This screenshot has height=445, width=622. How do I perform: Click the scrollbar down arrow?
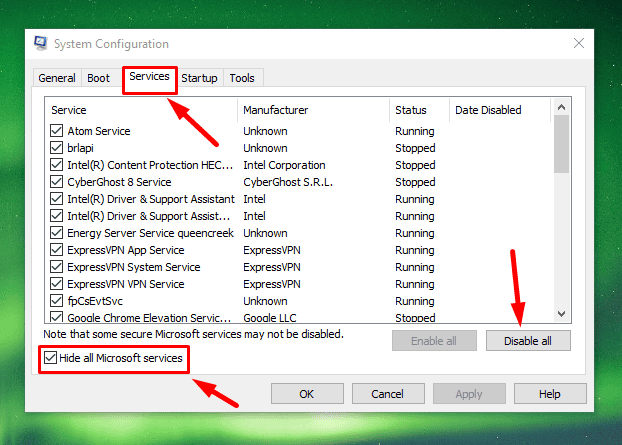pyautogui.click(x=561, y=314)
